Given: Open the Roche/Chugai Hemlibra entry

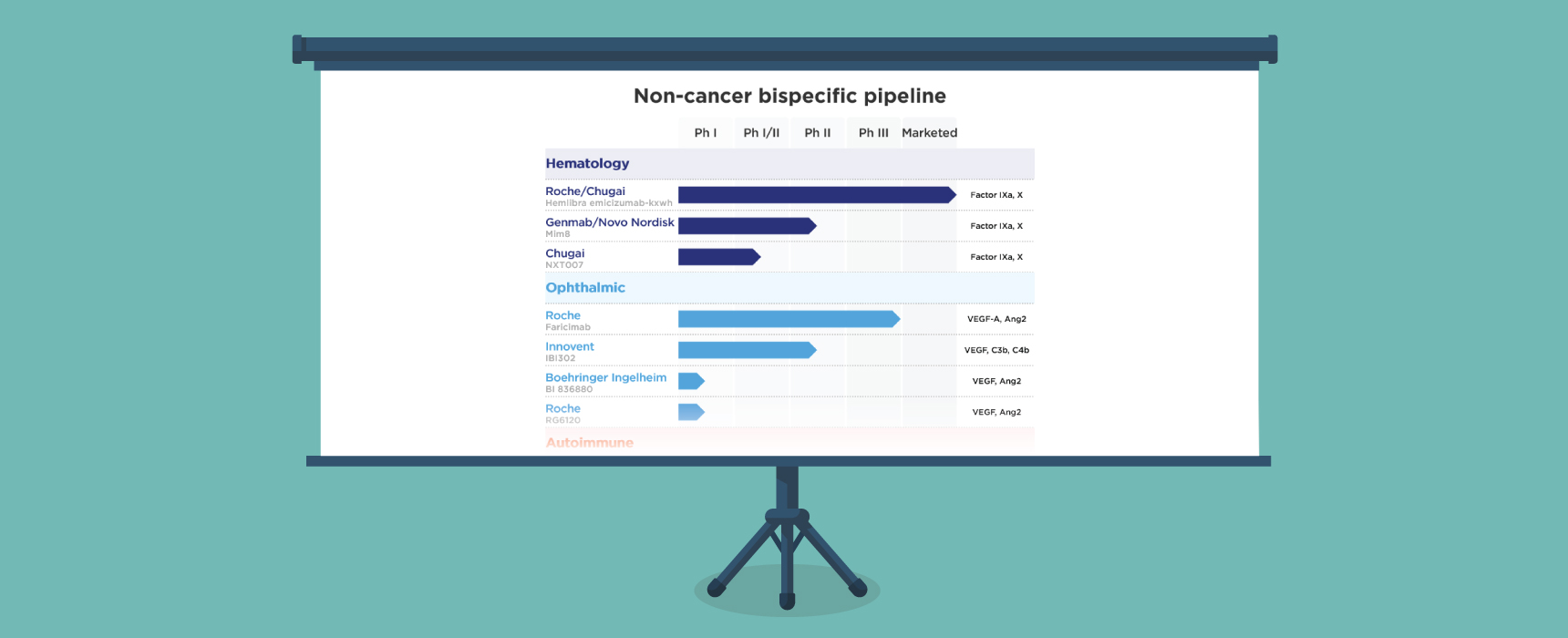Looking at the screenshot, I should [x=585, y=192].
